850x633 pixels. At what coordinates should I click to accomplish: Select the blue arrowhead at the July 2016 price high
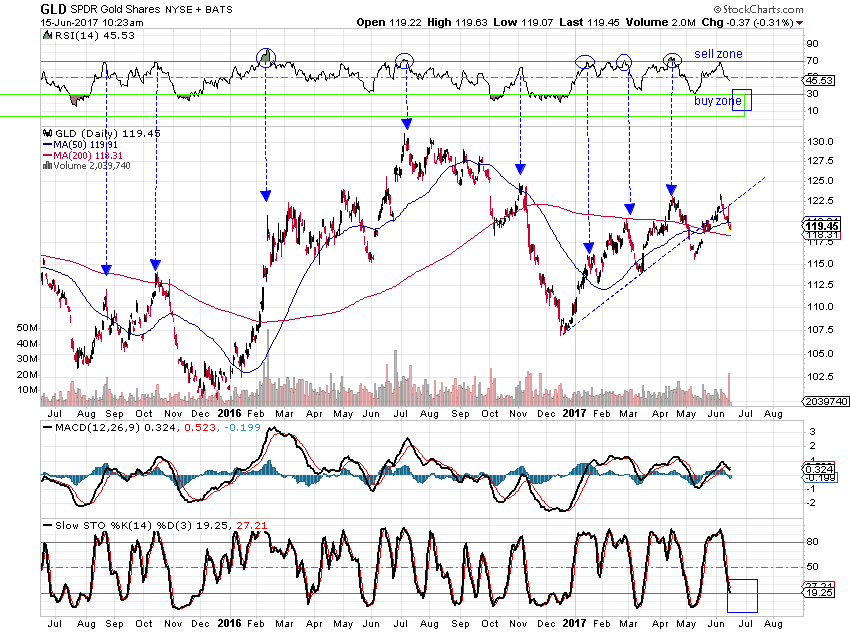pos(406,124)
